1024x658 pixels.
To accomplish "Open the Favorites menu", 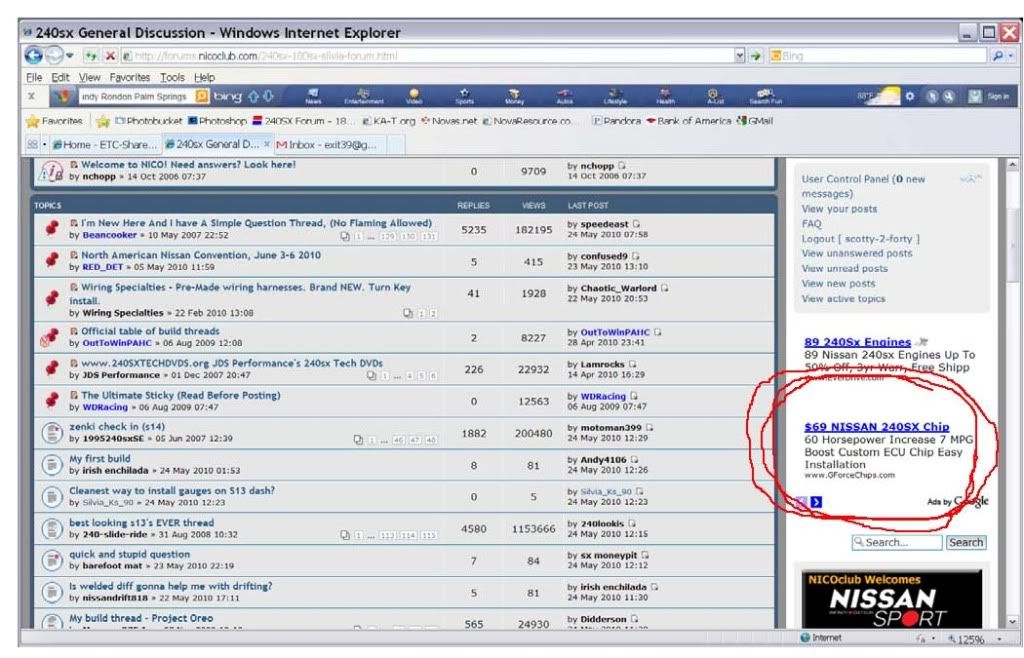I will pos(129,77).
